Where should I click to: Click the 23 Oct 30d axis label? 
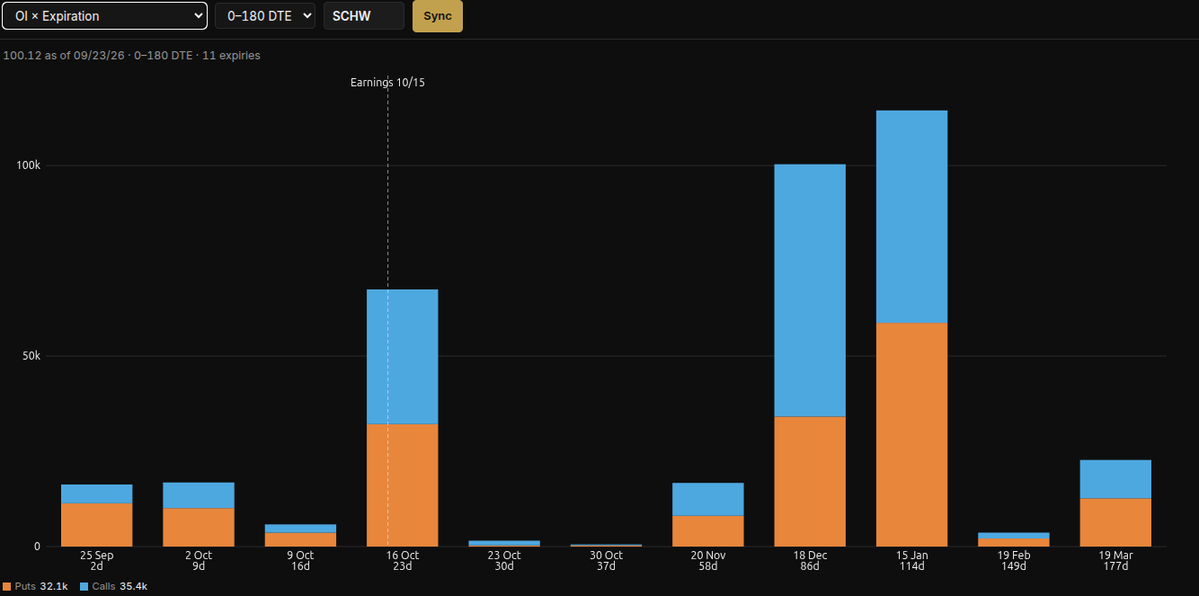(505, 561)
